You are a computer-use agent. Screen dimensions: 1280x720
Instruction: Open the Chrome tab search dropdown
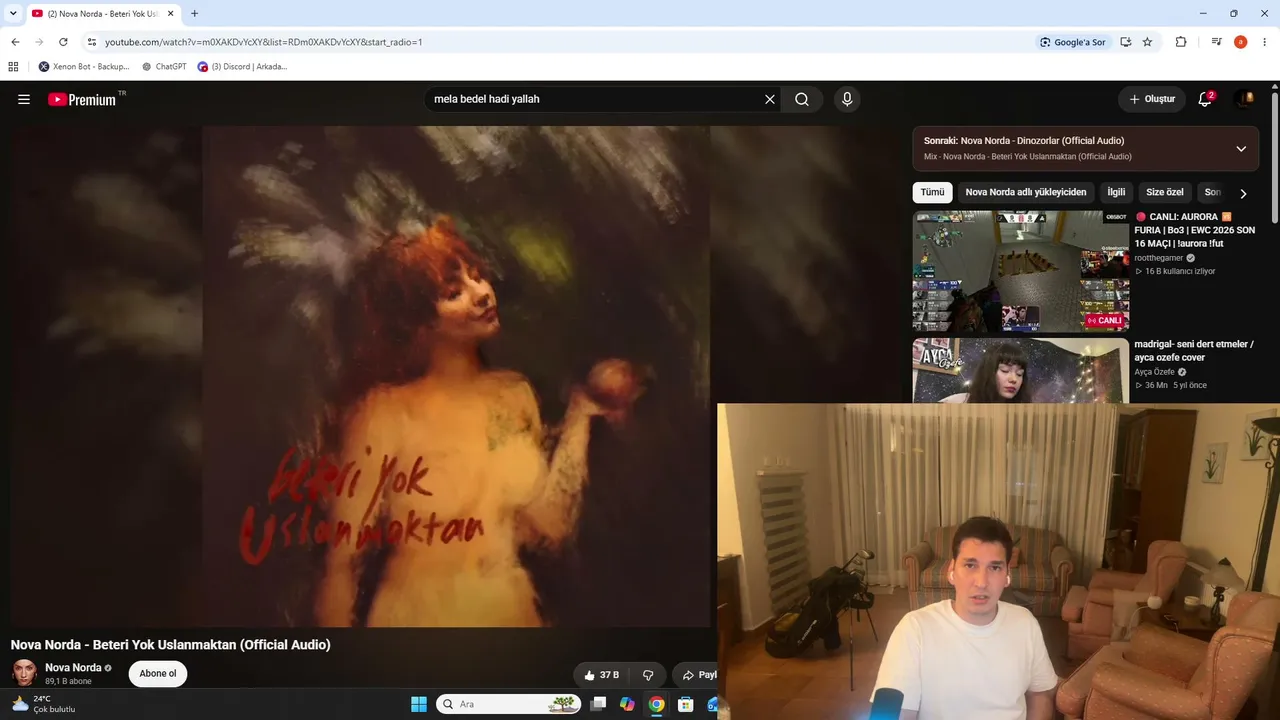point(13,13)
